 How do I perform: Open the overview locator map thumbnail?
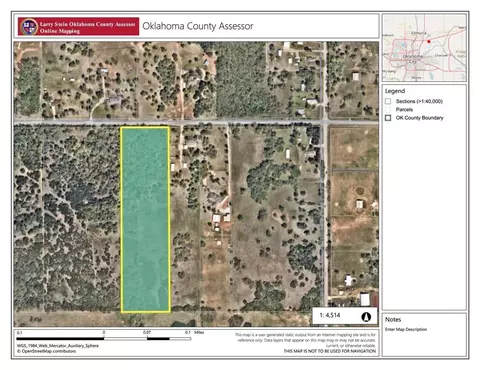(x=424, y=48)
